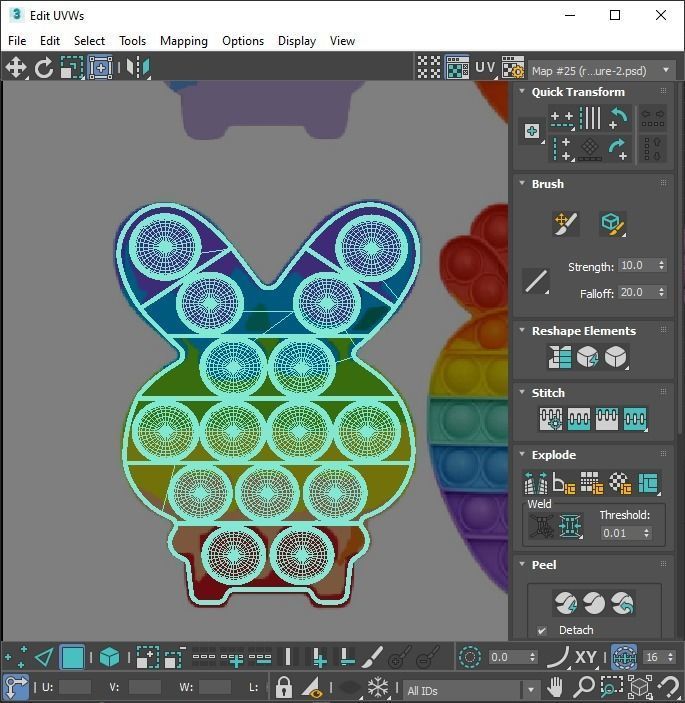Click the Mirror Horizontal tool

coord(138,68)
